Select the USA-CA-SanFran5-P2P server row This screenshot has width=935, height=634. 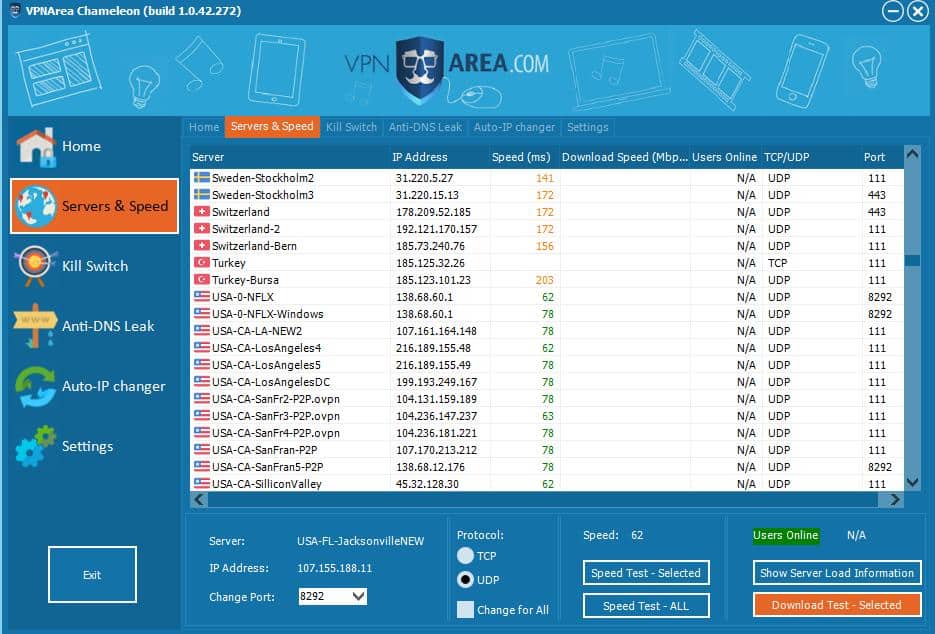pyautogui.click(x=547, y=467)
